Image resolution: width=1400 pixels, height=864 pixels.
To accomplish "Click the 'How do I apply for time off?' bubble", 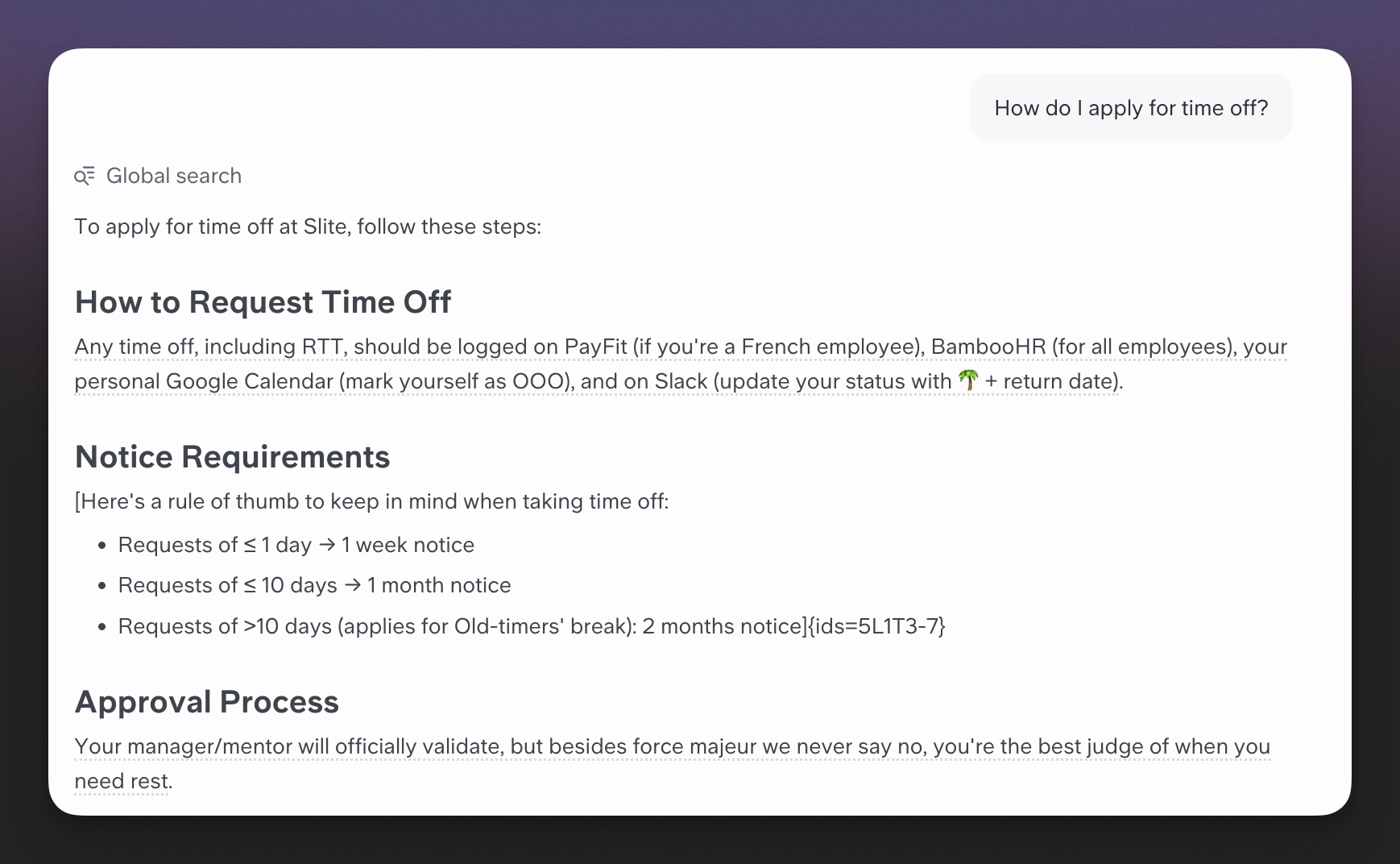I will [x=1130, y=108].
